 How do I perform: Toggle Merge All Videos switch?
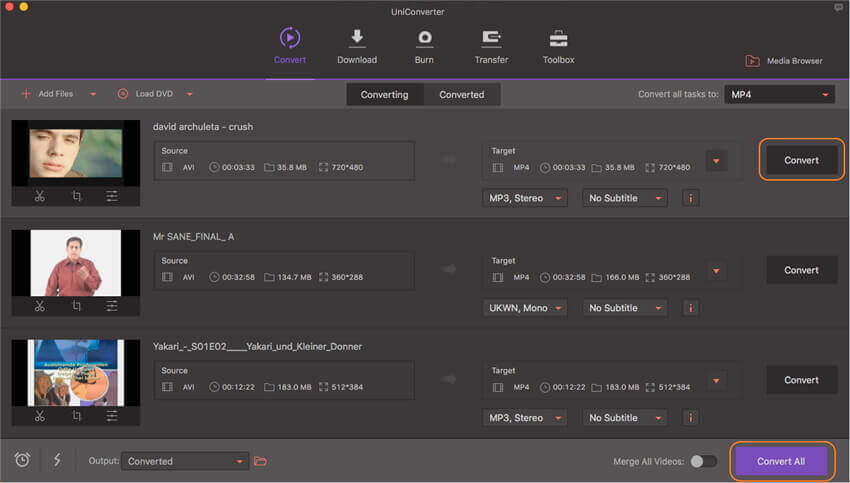(704, 461)
